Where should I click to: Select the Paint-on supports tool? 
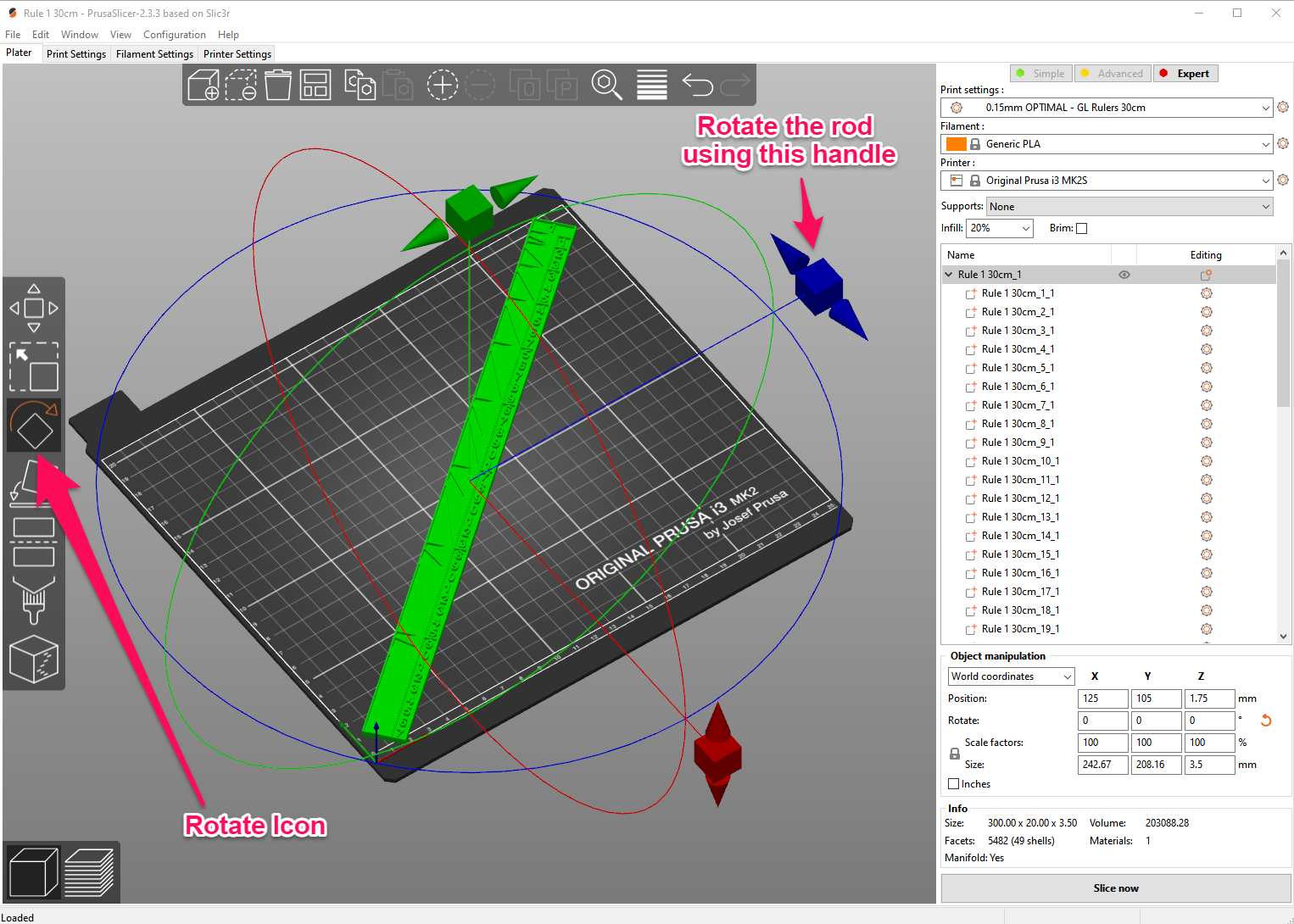point(34,600)
